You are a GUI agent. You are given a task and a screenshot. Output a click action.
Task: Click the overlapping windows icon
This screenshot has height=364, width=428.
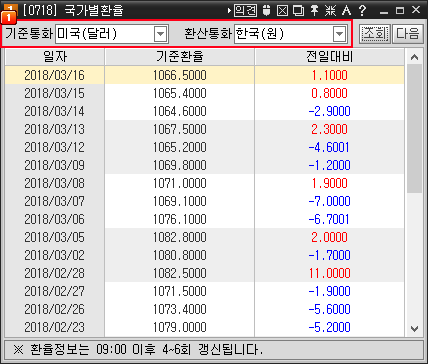pyautogui.click(x=298, y=11)
